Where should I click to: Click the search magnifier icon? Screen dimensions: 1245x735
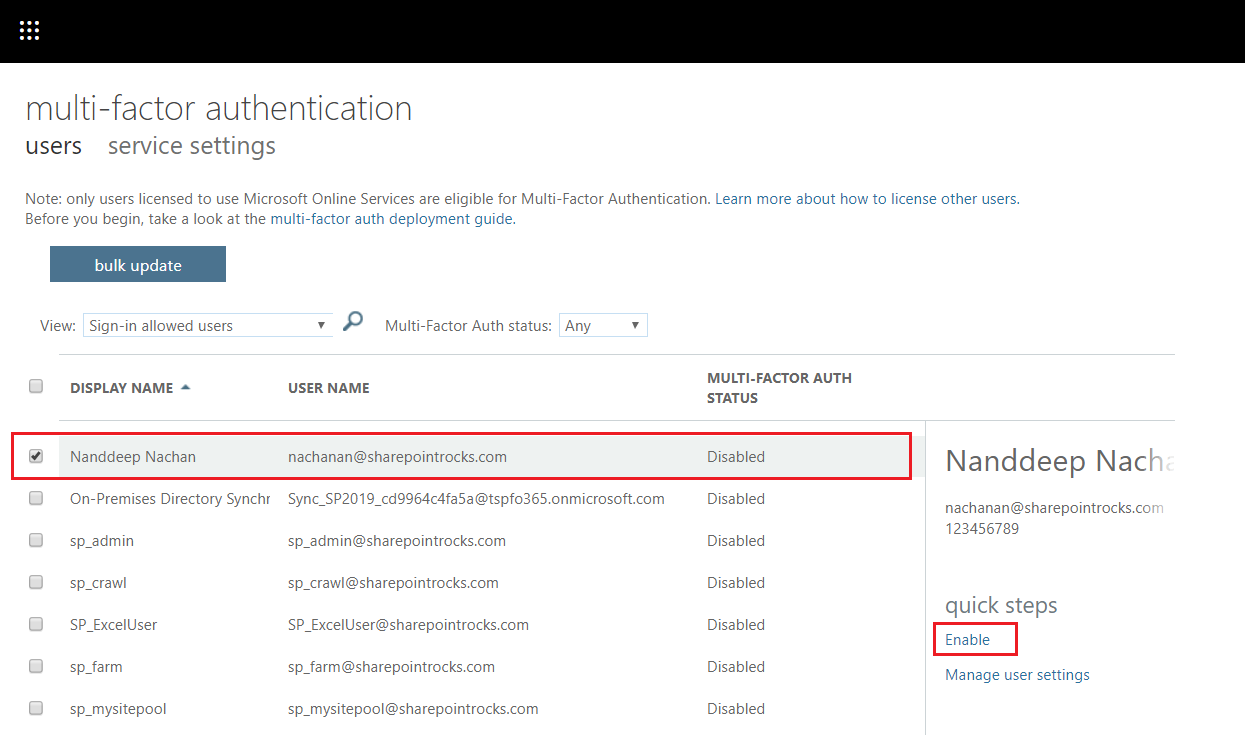(352, 322)
